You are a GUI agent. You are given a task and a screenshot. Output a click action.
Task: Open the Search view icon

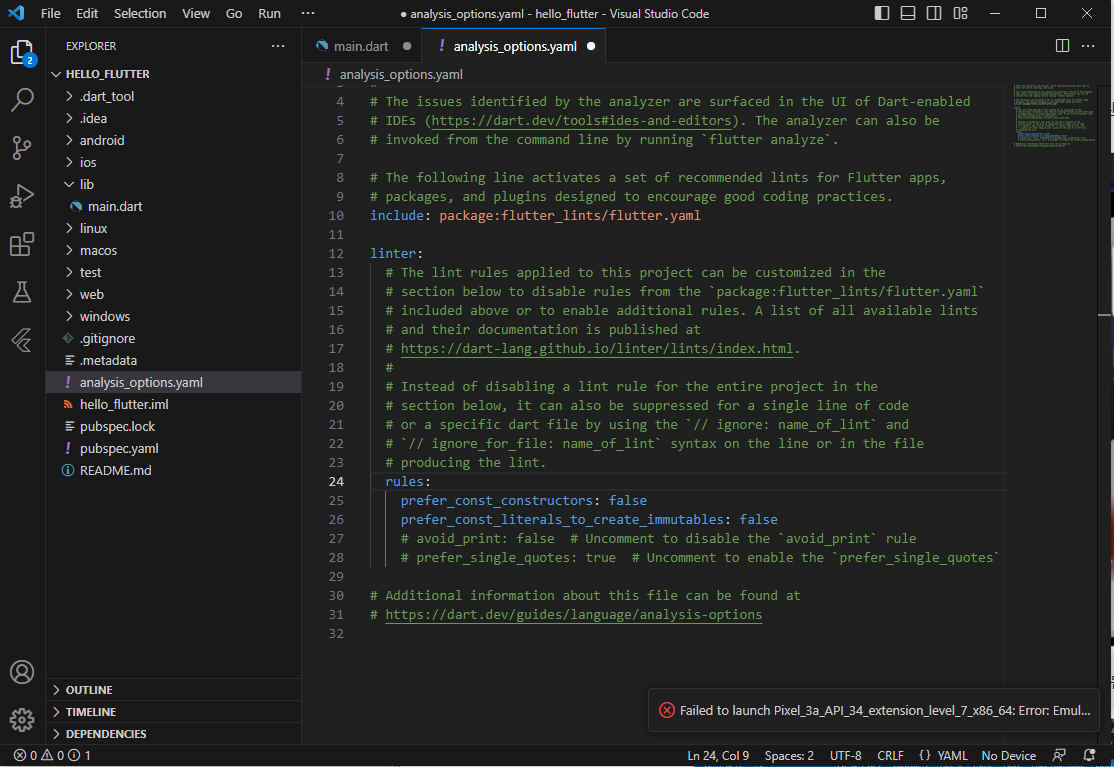(22, 100)
